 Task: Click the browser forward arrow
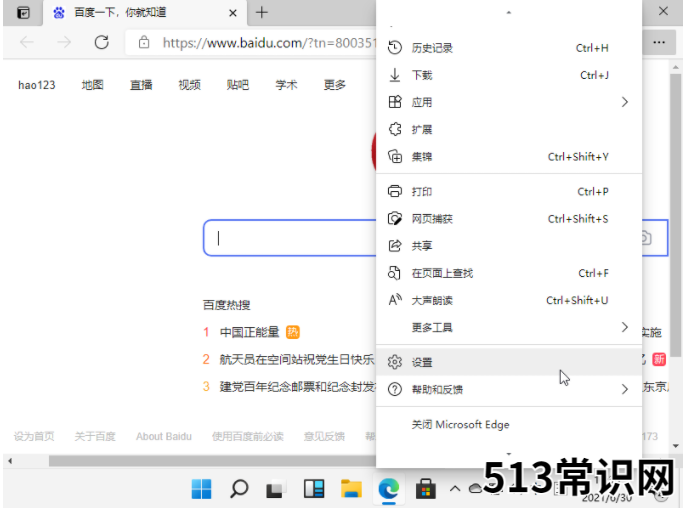(64, 42)
